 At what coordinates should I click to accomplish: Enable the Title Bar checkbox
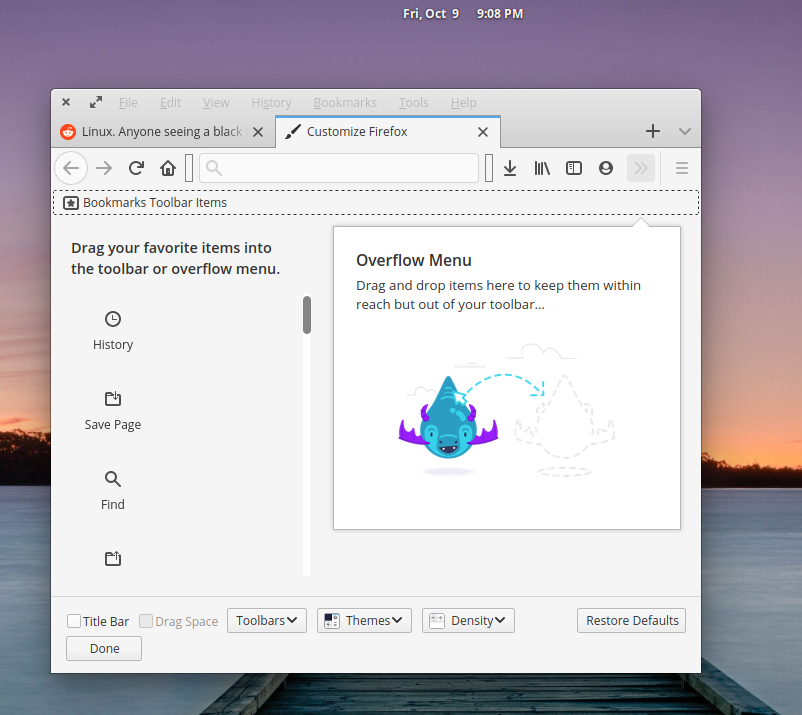(74, 621)
